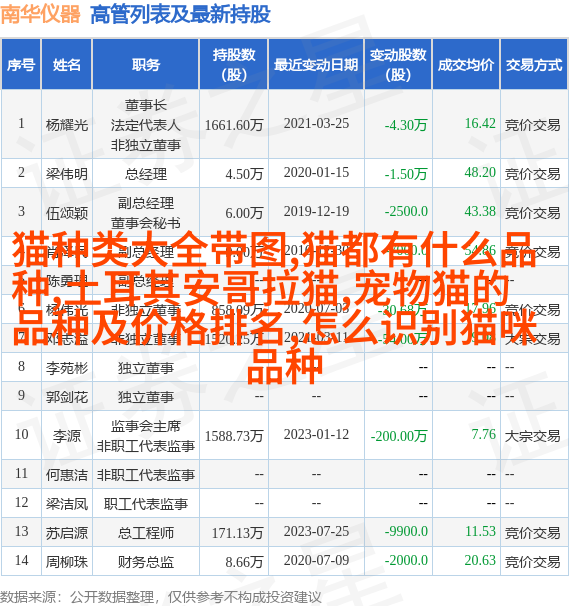569x606 pixels.
Task: Click the average price 20.63
Action: coord(480,561)
